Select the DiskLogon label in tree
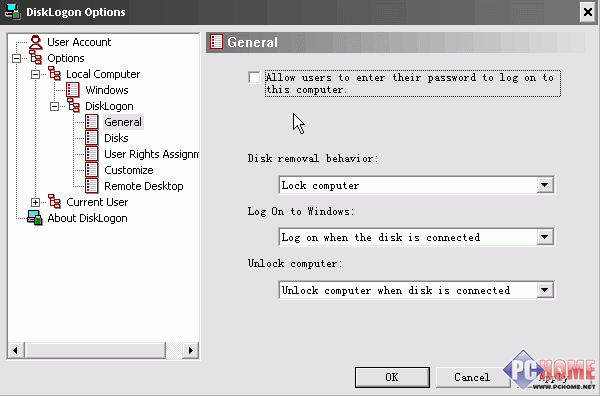This screenshot has width=600, height=396. click(x=109, y=106)
